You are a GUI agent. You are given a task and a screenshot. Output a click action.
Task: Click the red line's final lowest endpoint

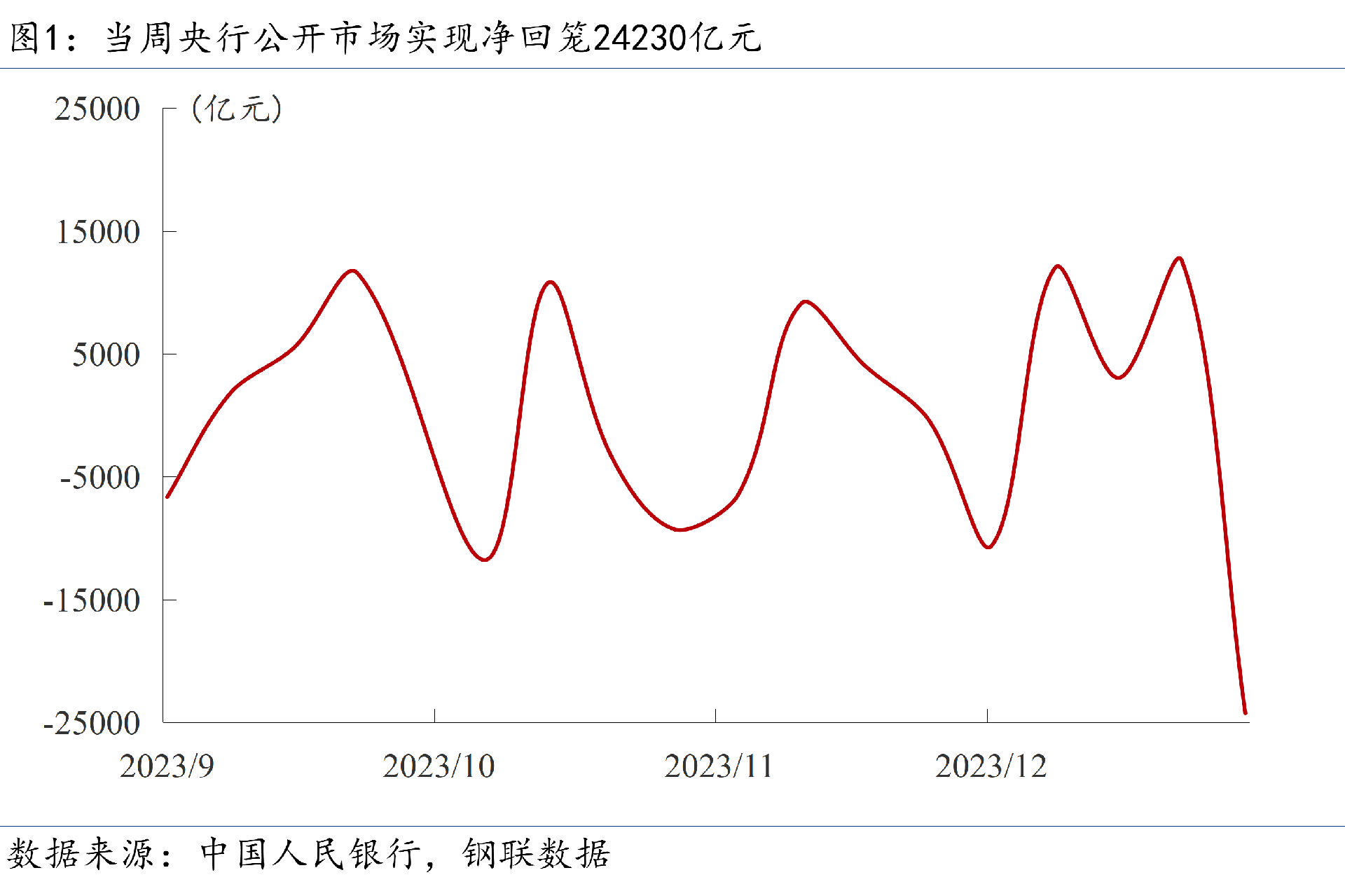pos(1245,713)
